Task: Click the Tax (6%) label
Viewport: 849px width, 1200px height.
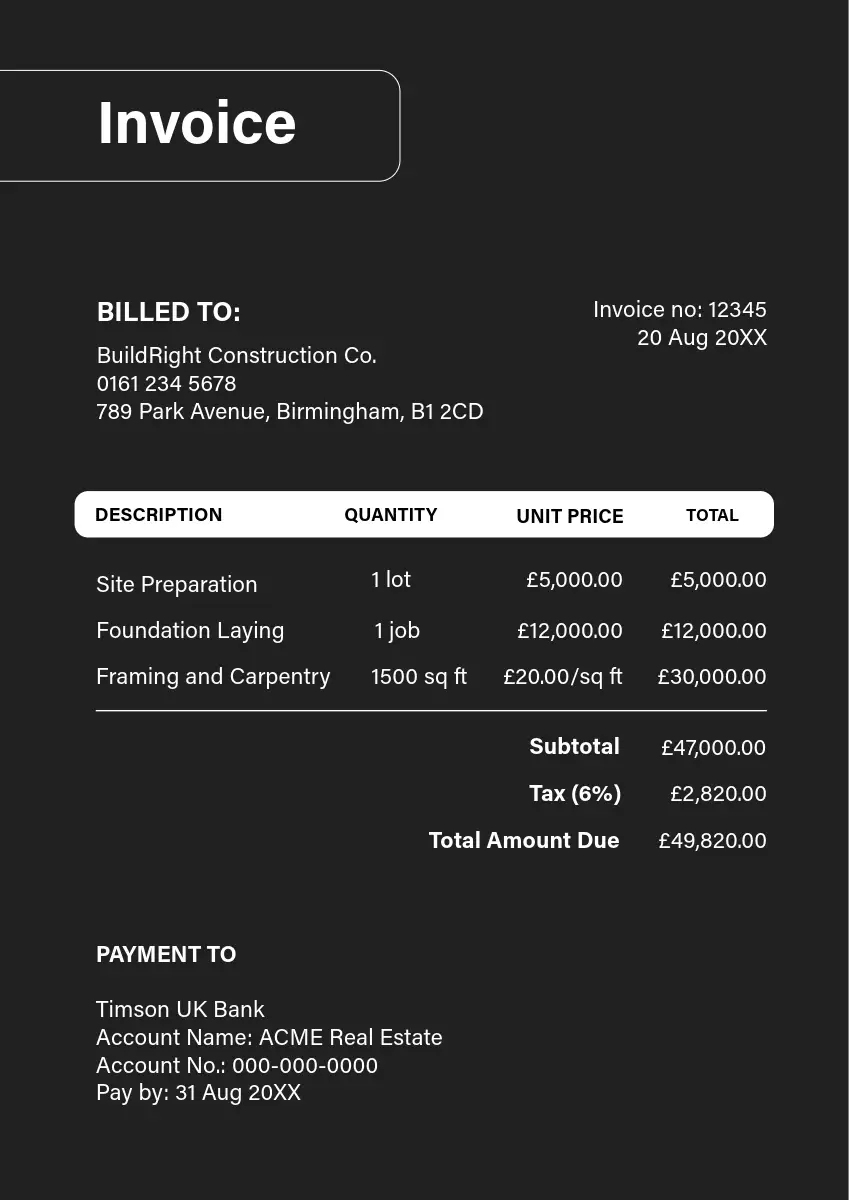Action: [575, 794]
